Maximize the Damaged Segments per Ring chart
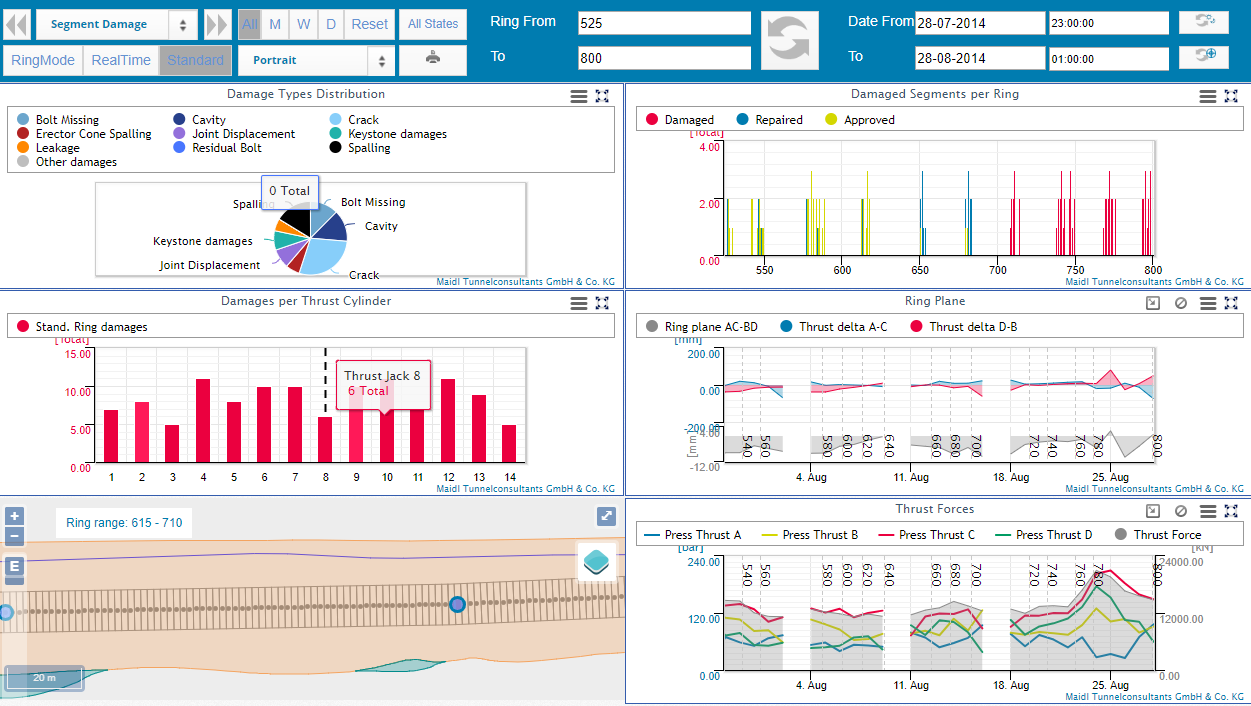Image resolution: width=1251 pixels, height=706 pixels. [1231, 96]
